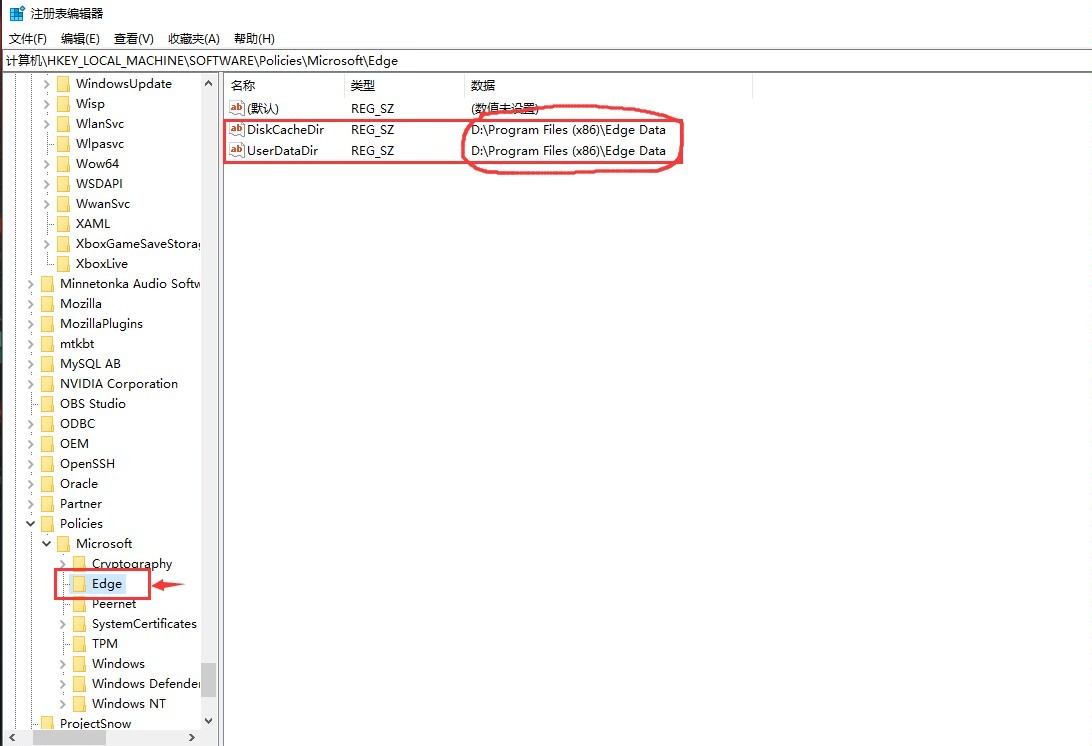Click tree pane horizontal scroll left arrow

pyautogui.click(x=12, y=737)
